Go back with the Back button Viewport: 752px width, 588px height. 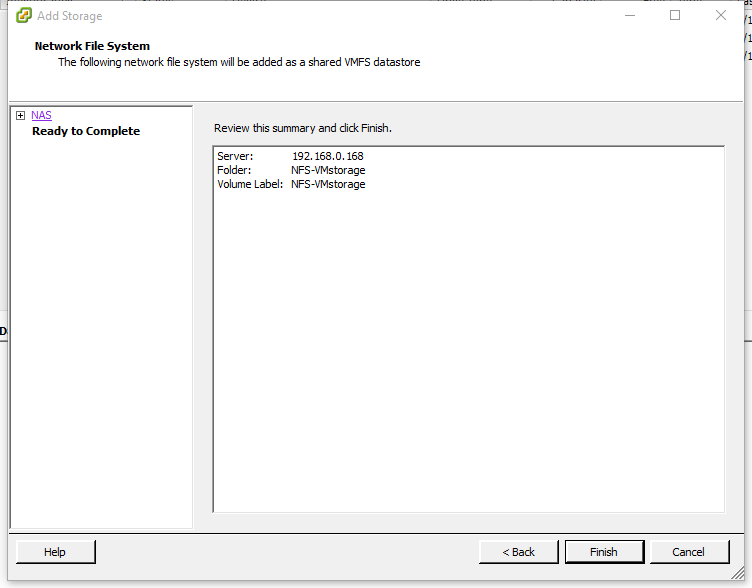point(518,552)
